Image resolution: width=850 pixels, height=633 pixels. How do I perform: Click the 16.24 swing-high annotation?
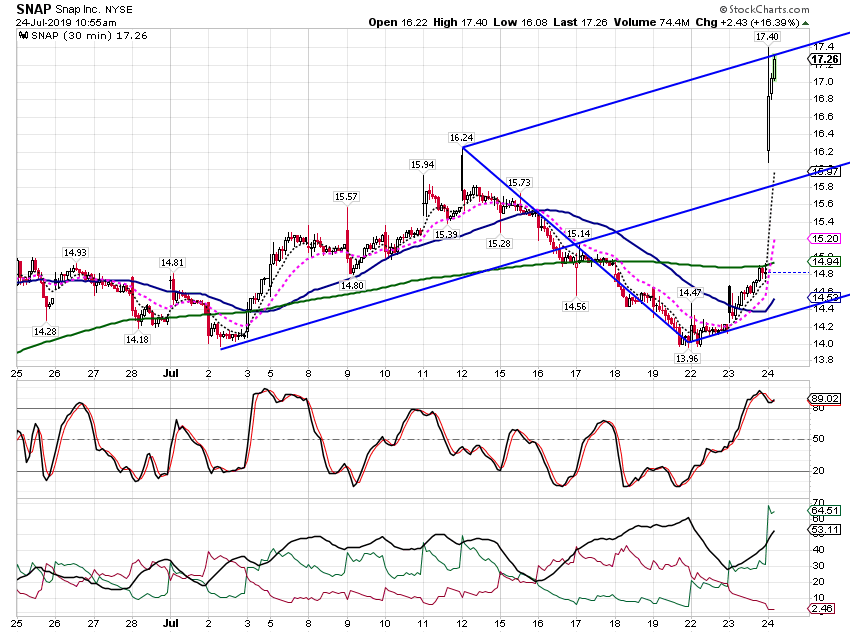[461, 138]
